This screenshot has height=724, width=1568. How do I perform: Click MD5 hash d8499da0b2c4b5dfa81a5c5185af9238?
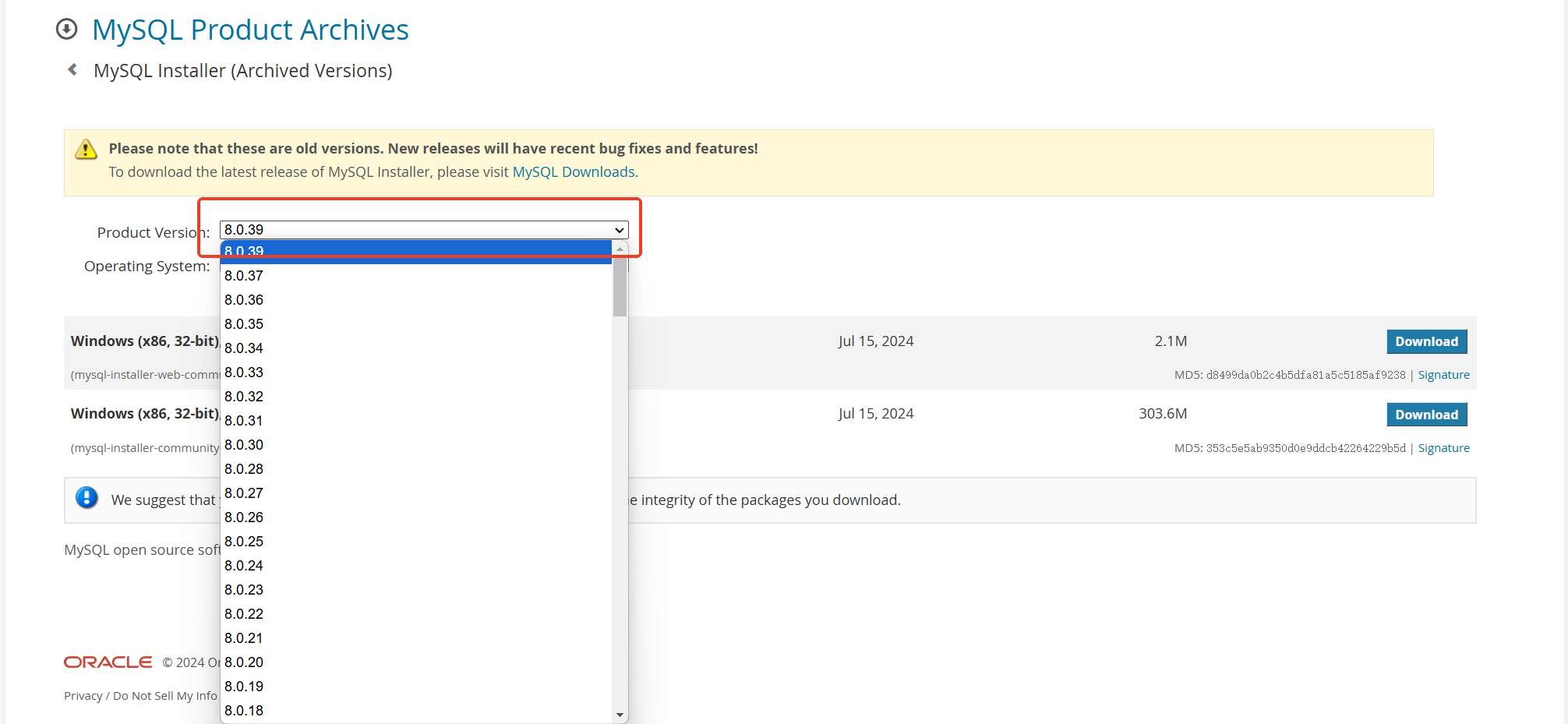point(1305,375)
